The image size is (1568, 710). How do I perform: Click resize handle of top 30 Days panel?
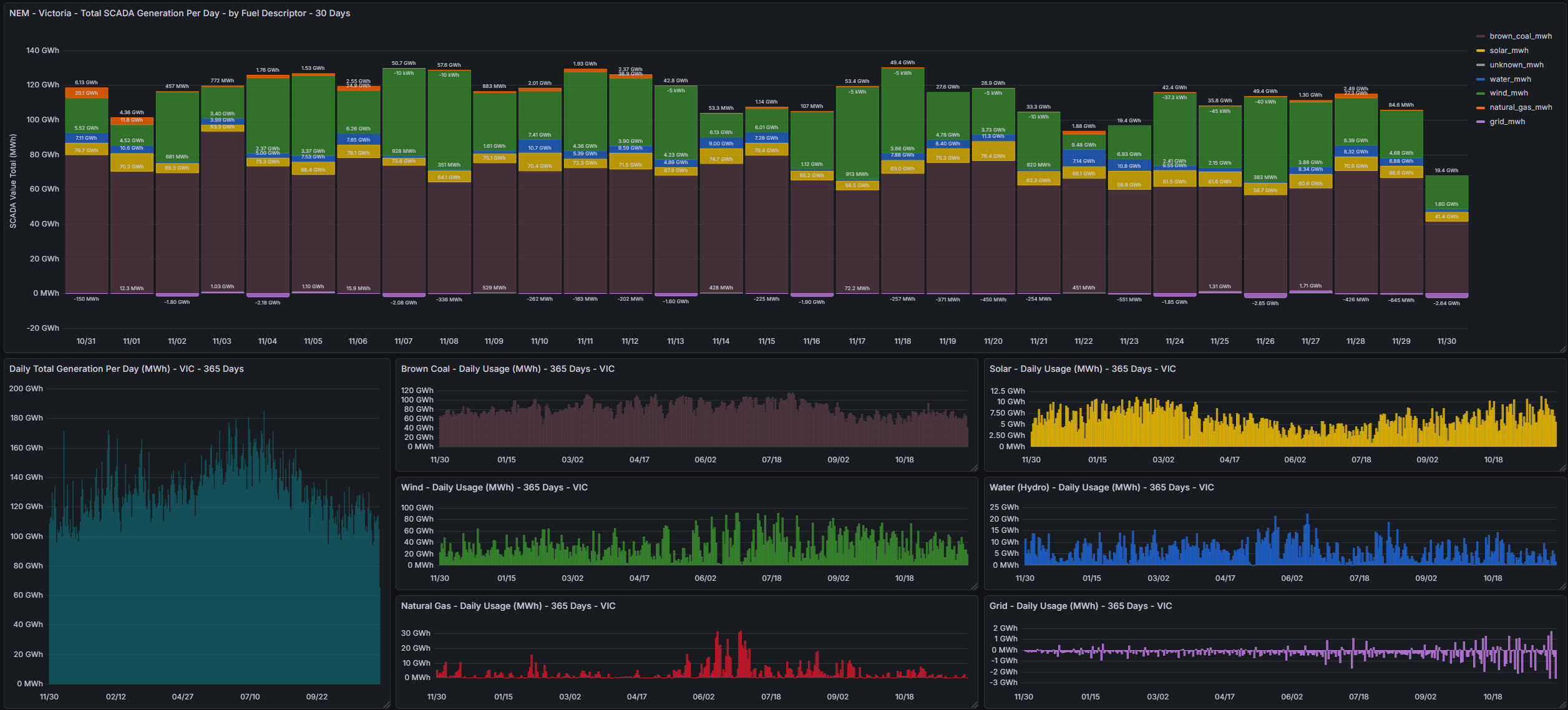tap(1562, 349)
